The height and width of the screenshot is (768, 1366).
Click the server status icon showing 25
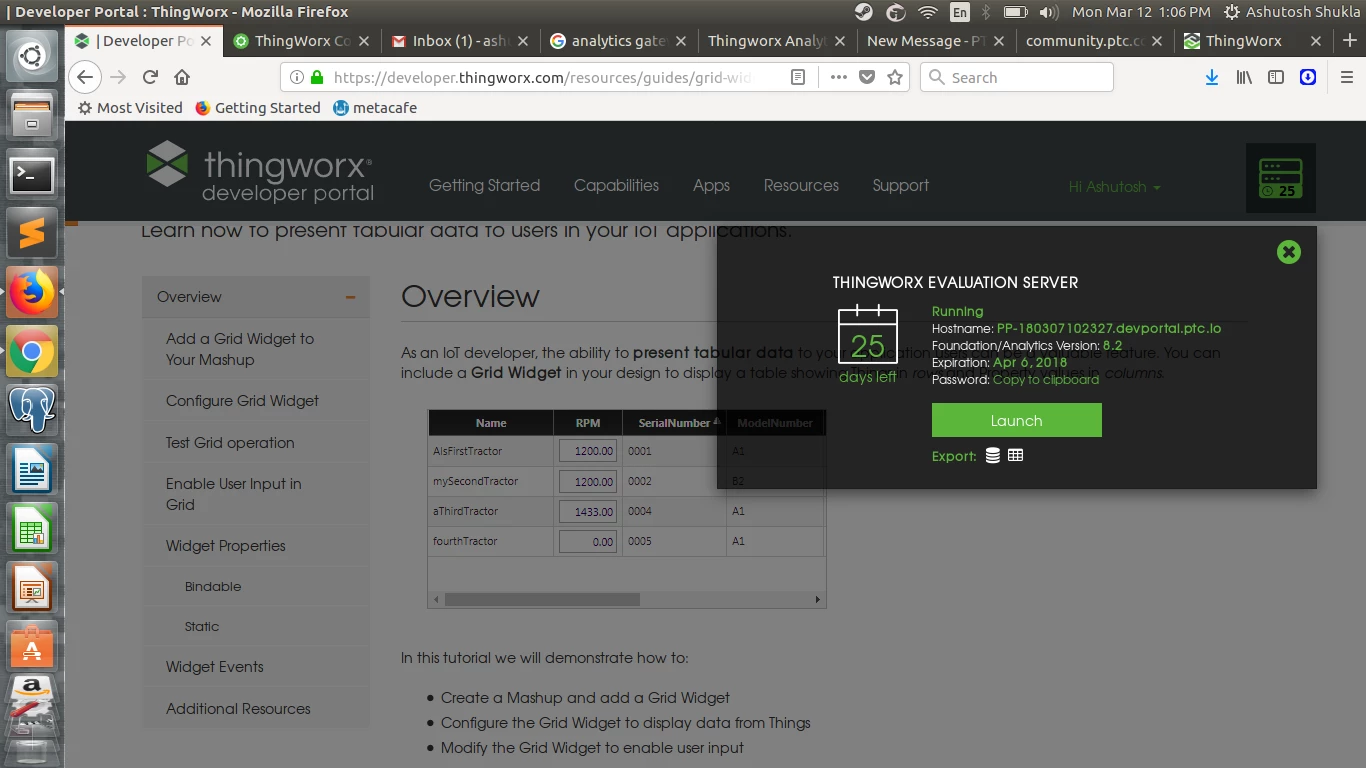1280,178
